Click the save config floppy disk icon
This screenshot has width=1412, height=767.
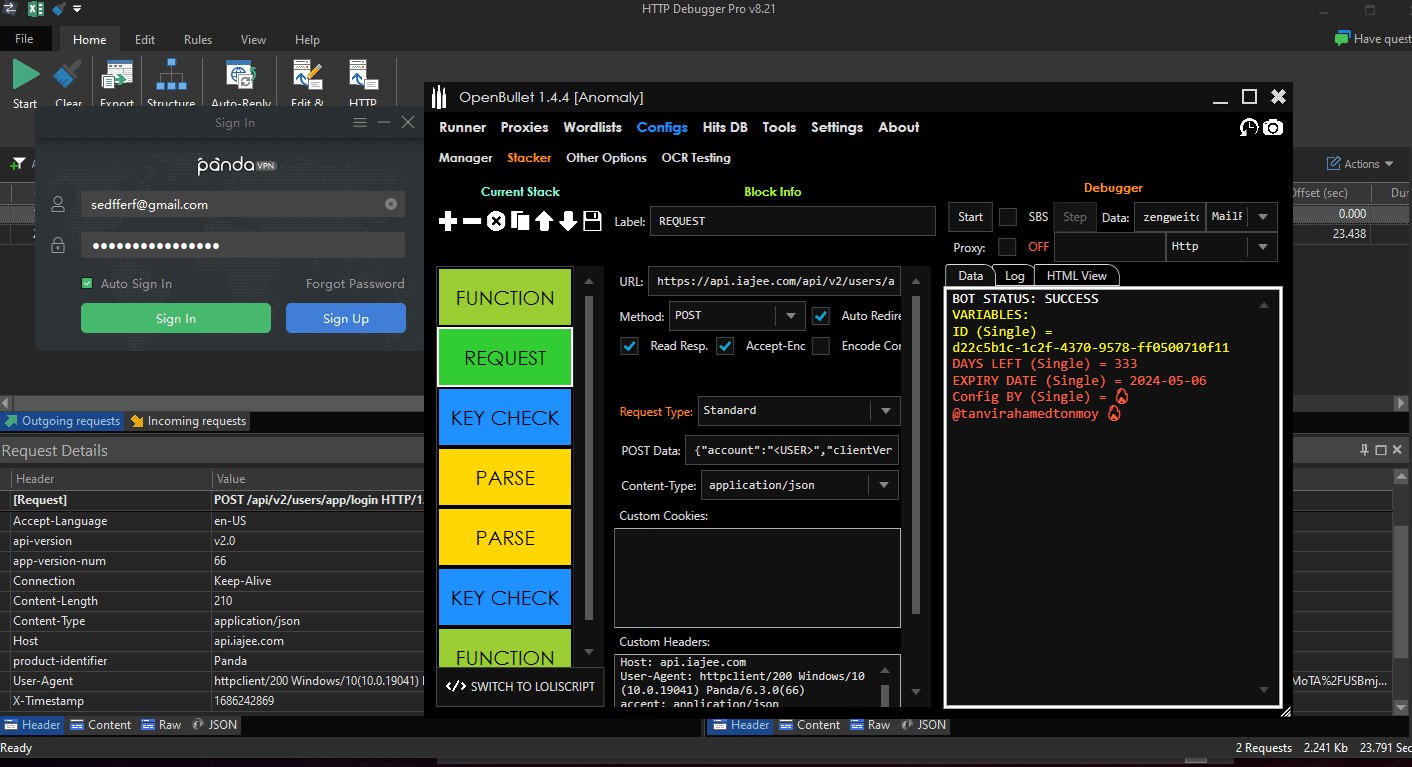[592, 221]
